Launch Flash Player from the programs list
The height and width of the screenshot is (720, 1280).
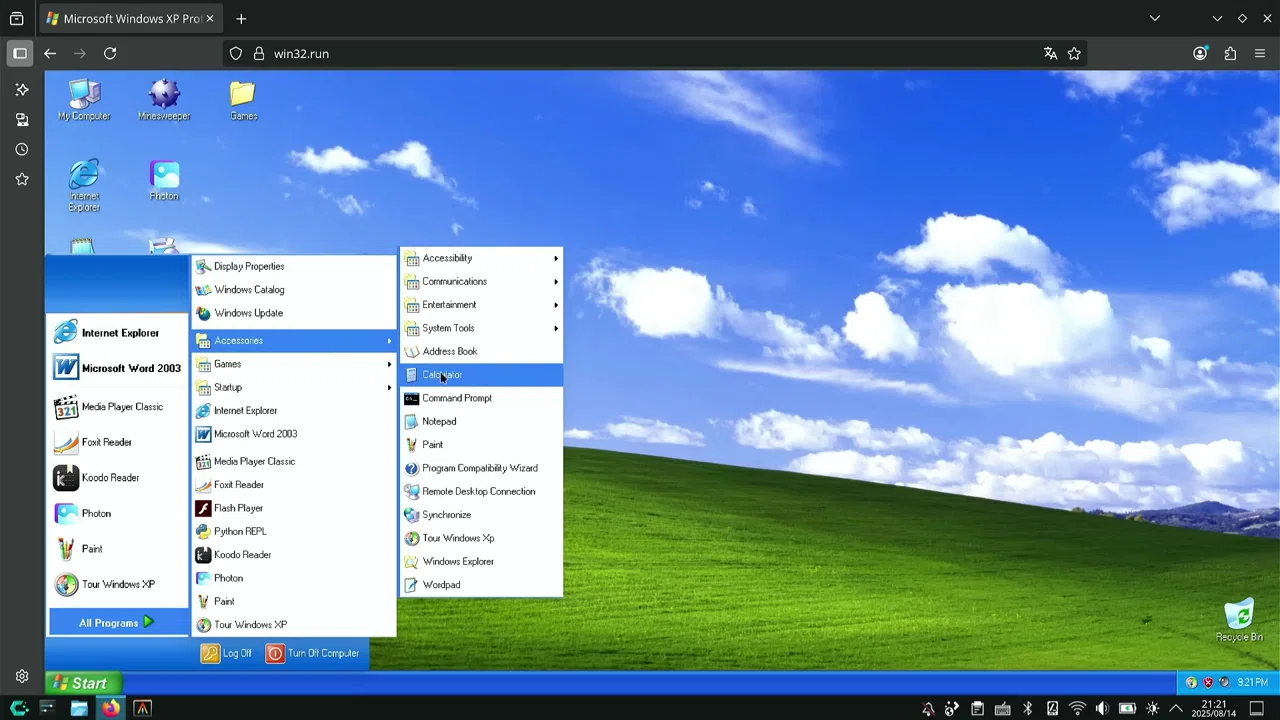coord(294,508)
